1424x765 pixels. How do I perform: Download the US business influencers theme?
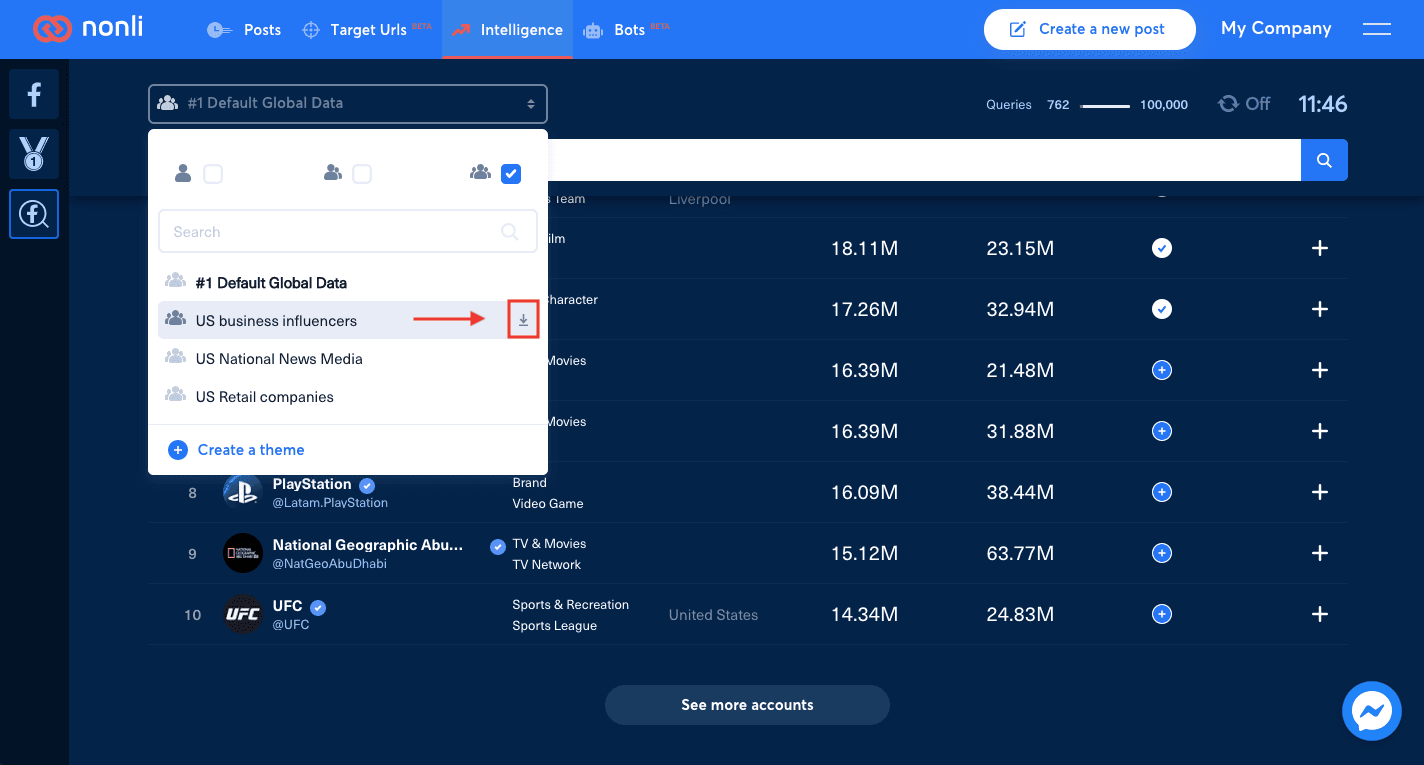(523, 320)
